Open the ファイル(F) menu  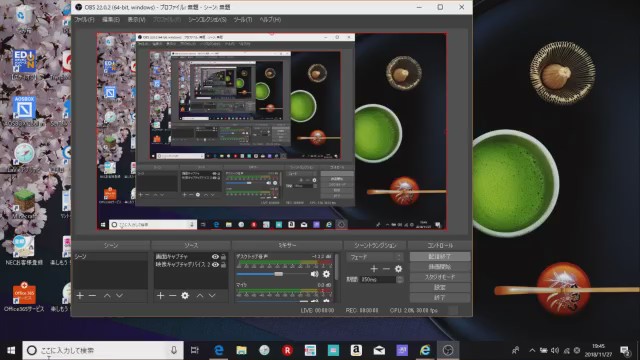pos(84,20)
